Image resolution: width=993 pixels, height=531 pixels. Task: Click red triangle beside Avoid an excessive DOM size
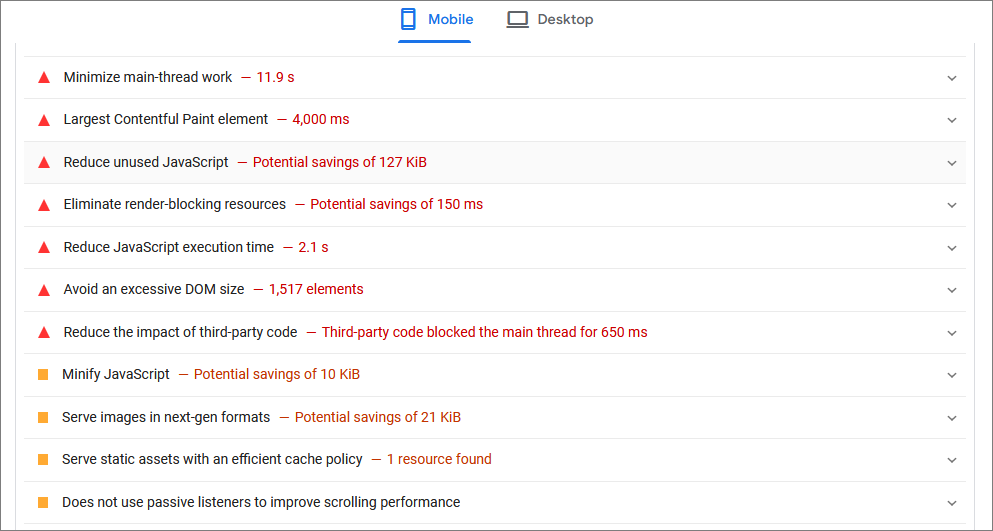pyautogui.click(x=44, y=290)
